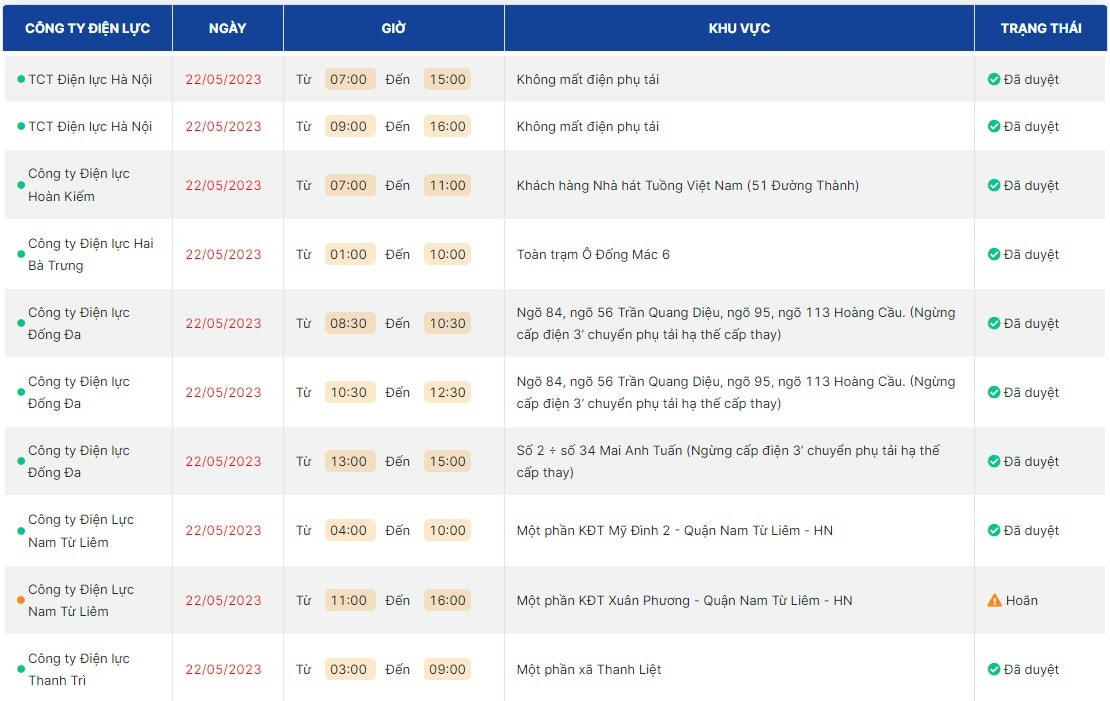Click green check icon in Thanh Trì row
The width and height of the screenshot is (1110, 701).
(x=994, y=670)
